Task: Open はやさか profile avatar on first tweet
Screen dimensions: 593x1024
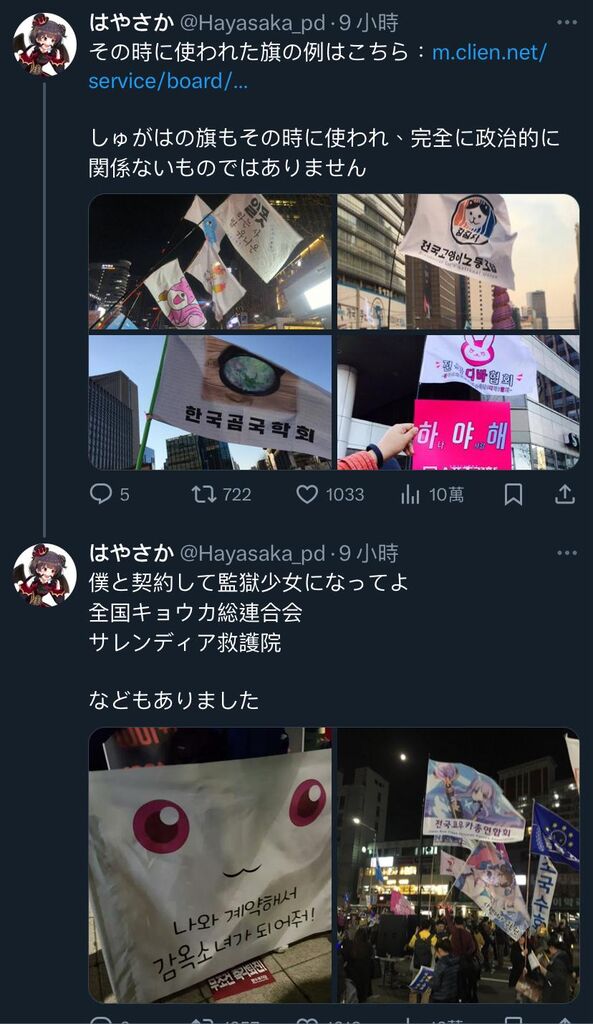Action: tap(45, 44)
